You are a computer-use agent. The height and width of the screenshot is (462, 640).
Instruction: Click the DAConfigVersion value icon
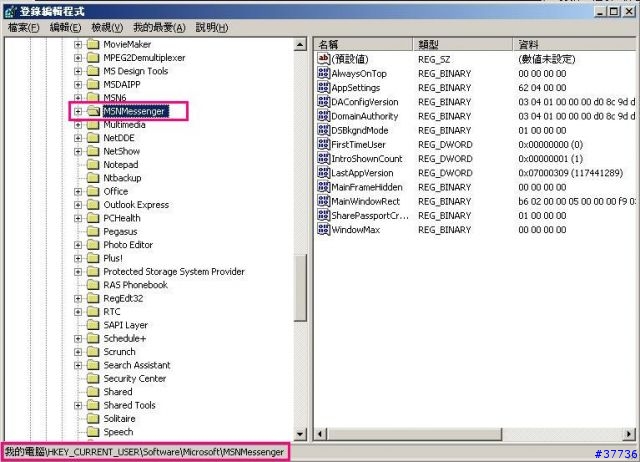pyautogui.click(x=323, y=102)
